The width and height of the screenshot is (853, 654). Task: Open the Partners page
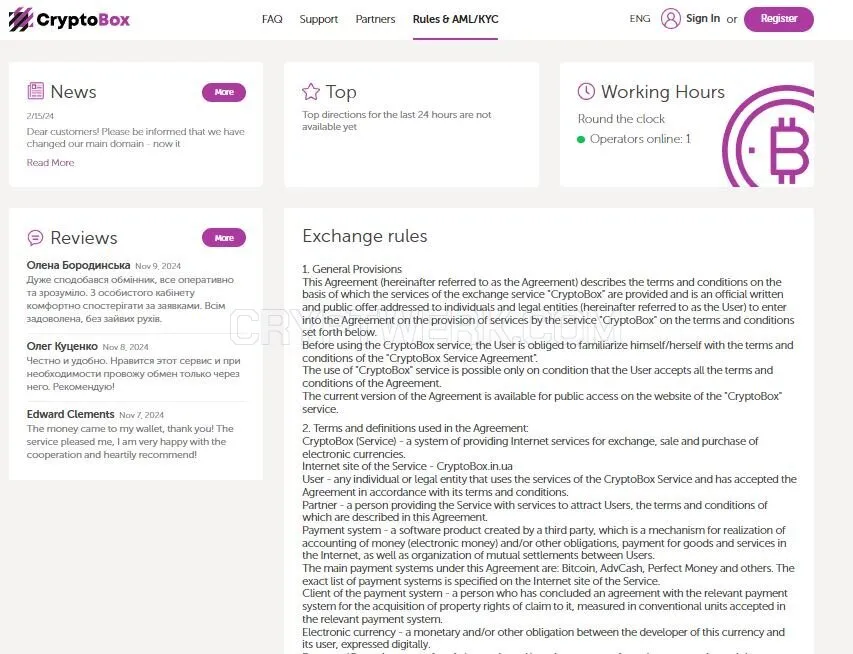tap(375, 19)
